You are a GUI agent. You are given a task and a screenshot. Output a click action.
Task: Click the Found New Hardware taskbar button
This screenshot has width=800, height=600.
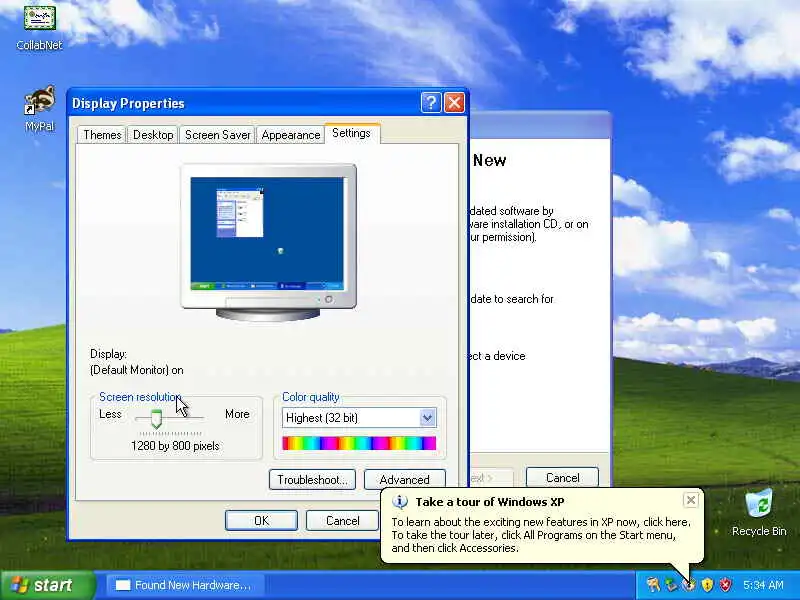pos(185,585)
